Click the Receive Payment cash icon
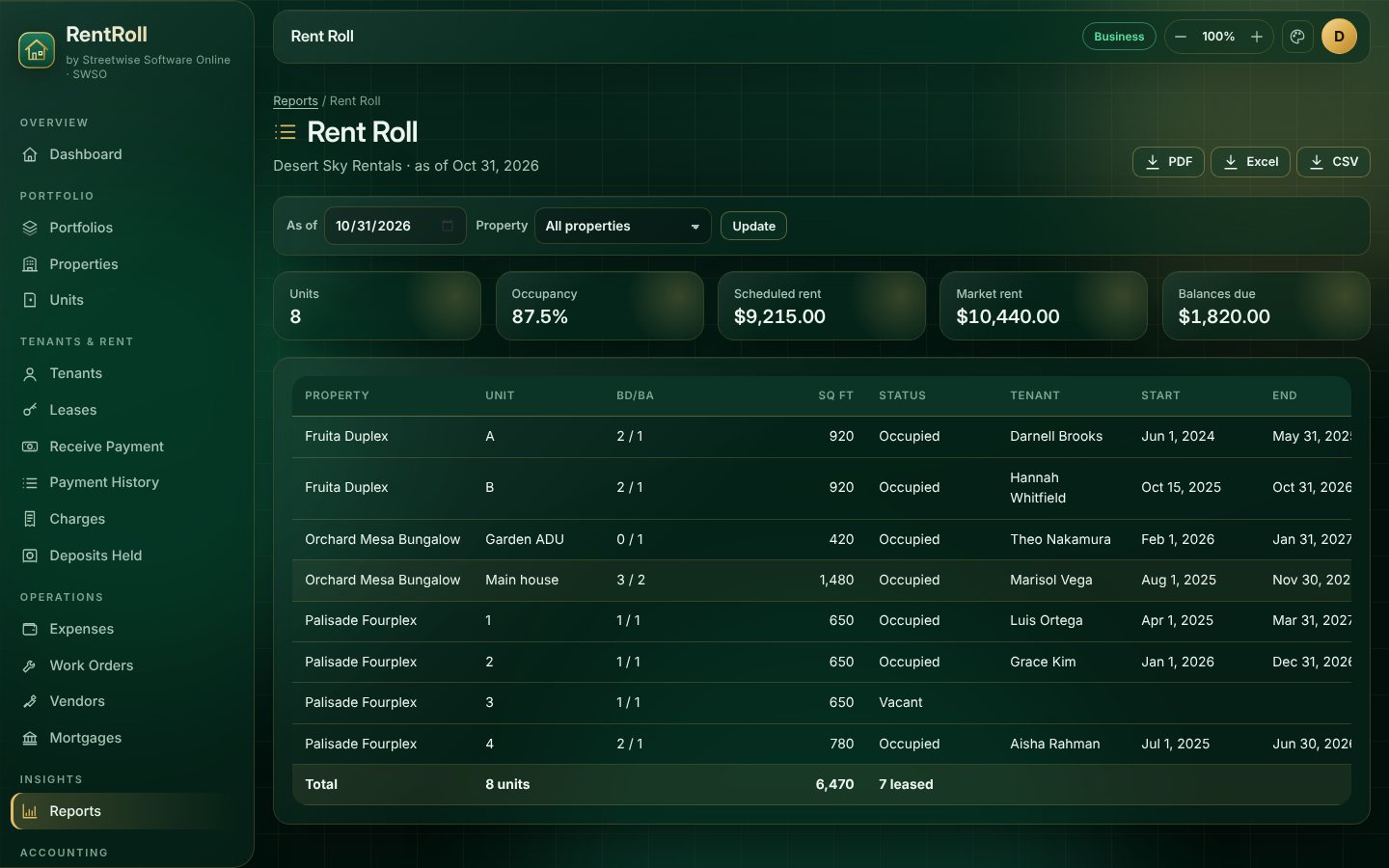This screenshot has width=1389, height=868. tap(30, 447)
